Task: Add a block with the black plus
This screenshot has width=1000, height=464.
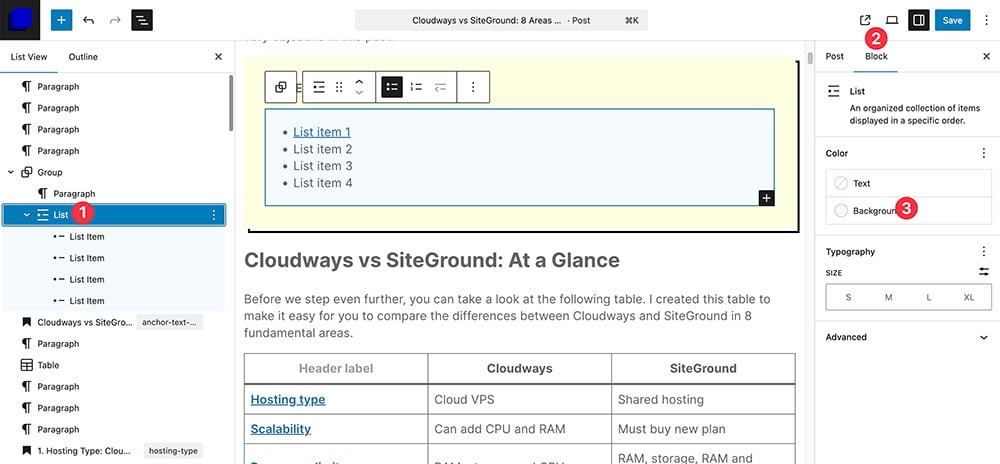Action: (767, 198)
